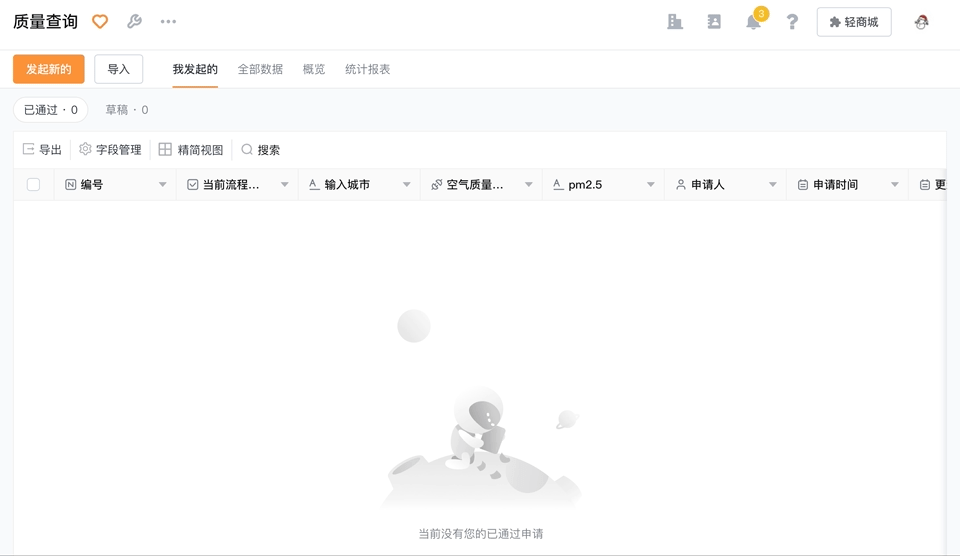Favorite the app with the heart icon
Image resolution: width=960 pixels, height=556 pixels.
click(x=100, y=22)
